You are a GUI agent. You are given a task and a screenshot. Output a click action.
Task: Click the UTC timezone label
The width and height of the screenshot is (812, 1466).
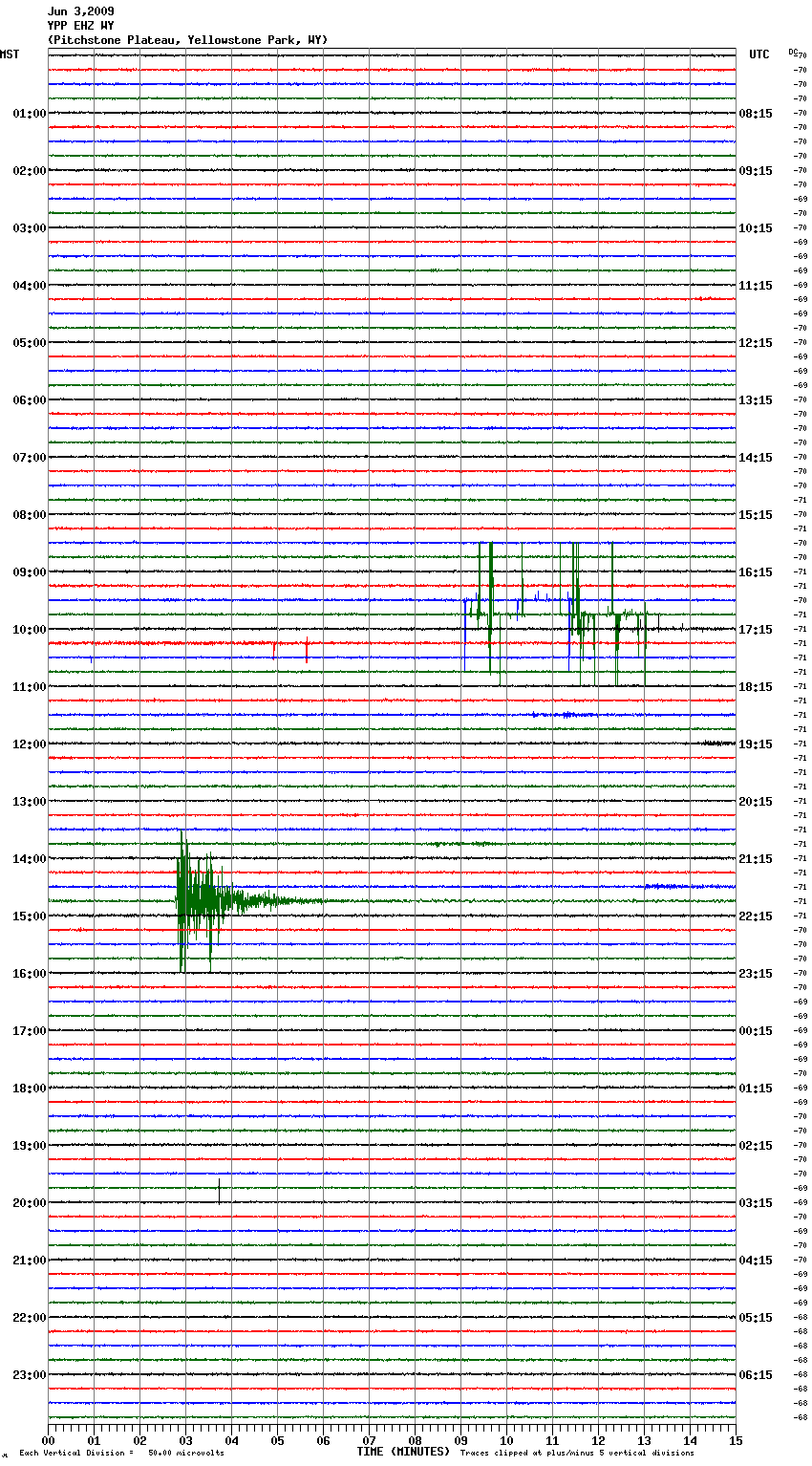759,54
